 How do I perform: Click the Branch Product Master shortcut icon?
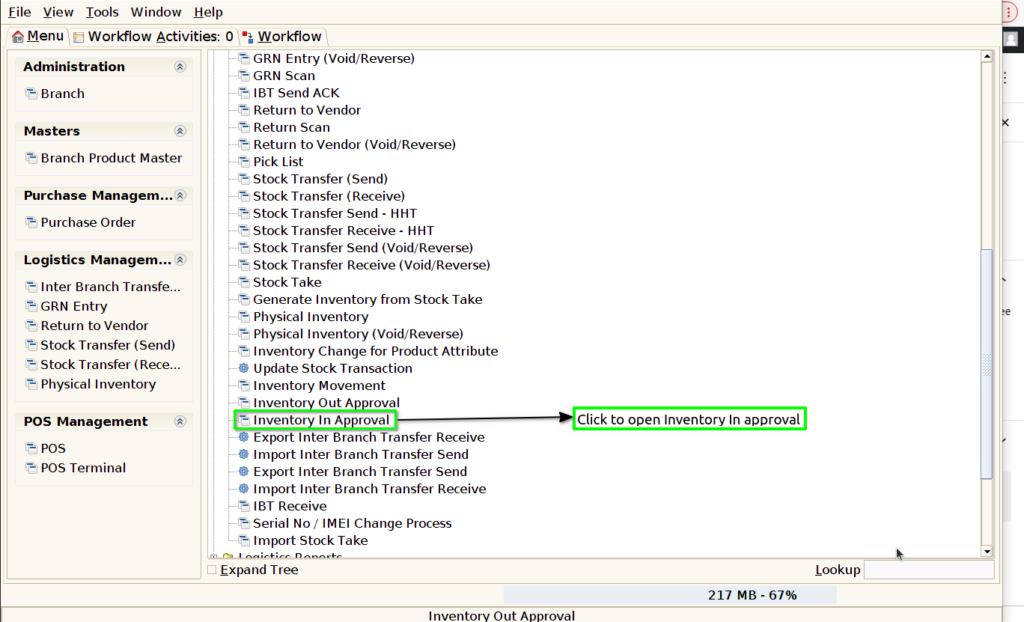pos(31,157)
